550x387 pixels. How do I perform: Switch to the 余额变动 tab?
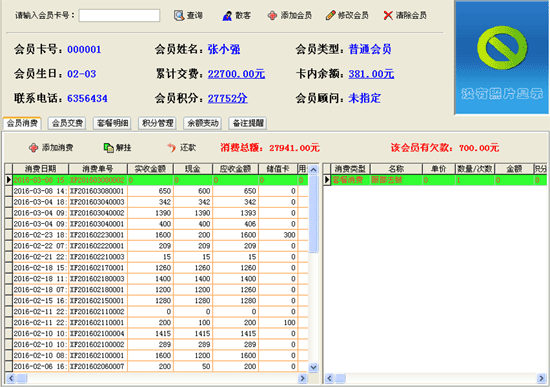tap(203, 123)
